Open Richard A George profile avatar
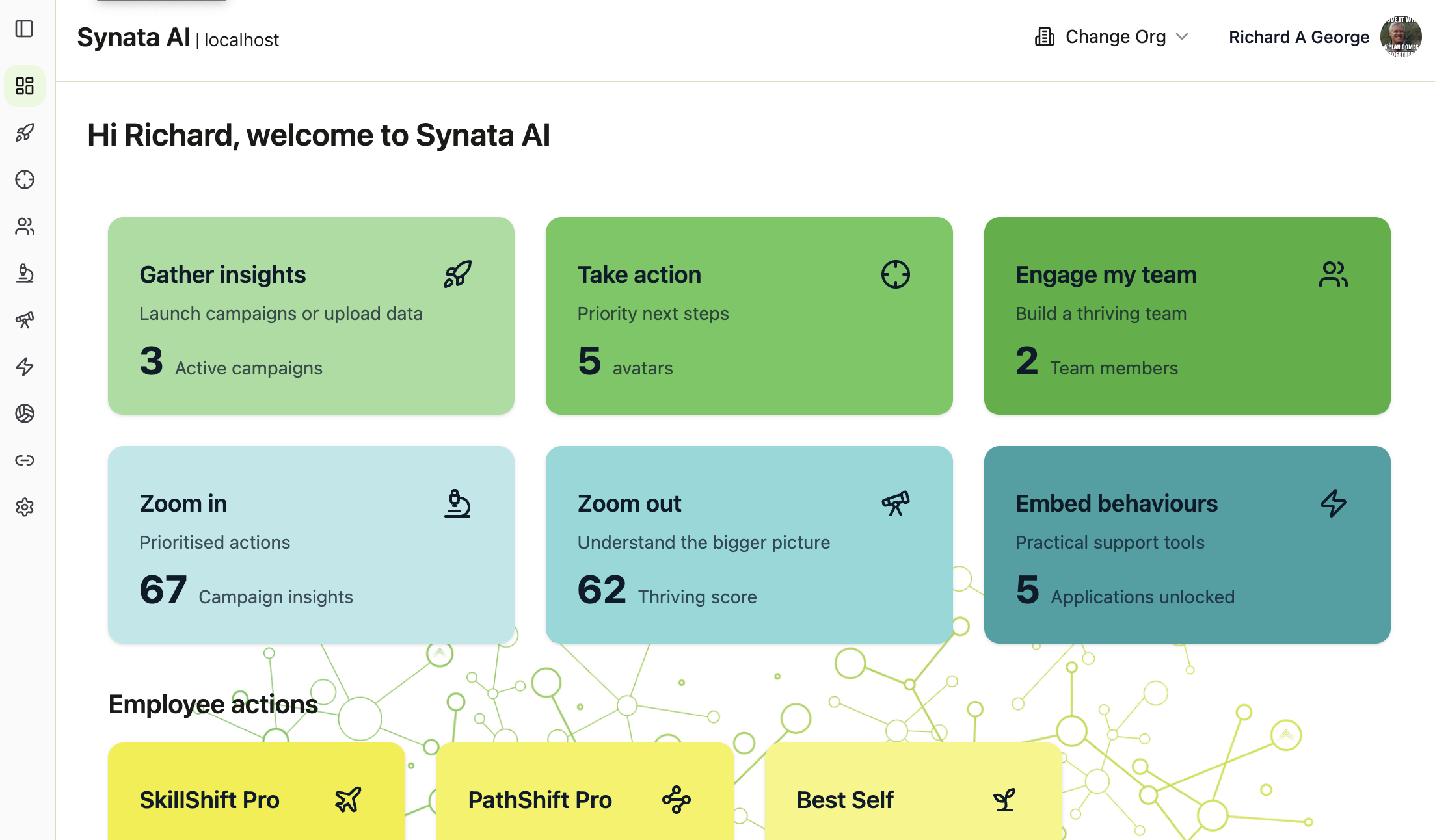 pyautogui.click(x=1401, y=37)
